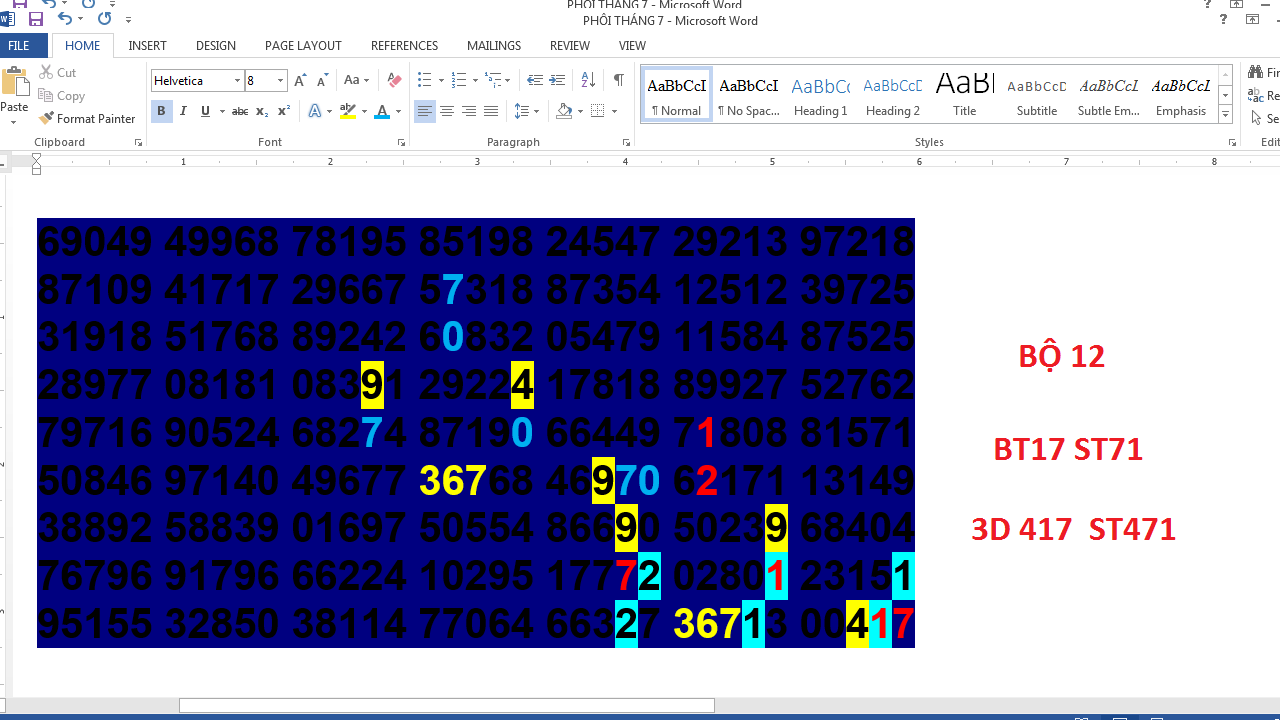Viewport: 1280px width, 720px height.
Task: Switch to the DESIGN tab
Action: 216,46
